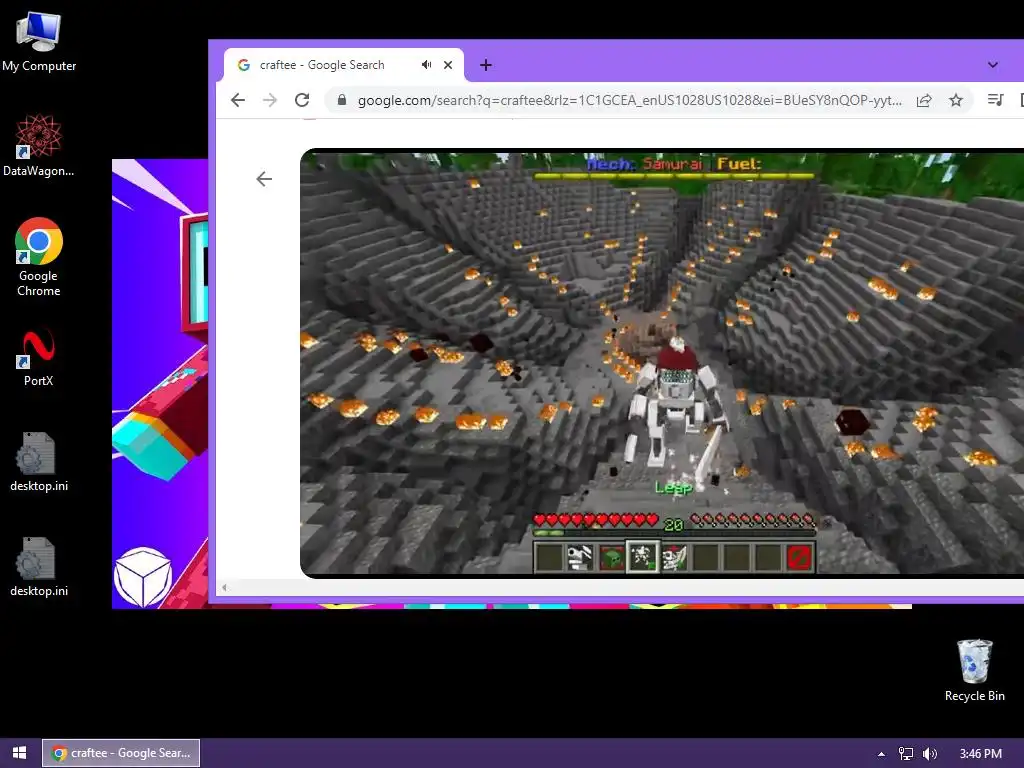Open the PortX desktop shortcut
The height and width of the screenshot is (768, 1024).
tap(39, 358)
